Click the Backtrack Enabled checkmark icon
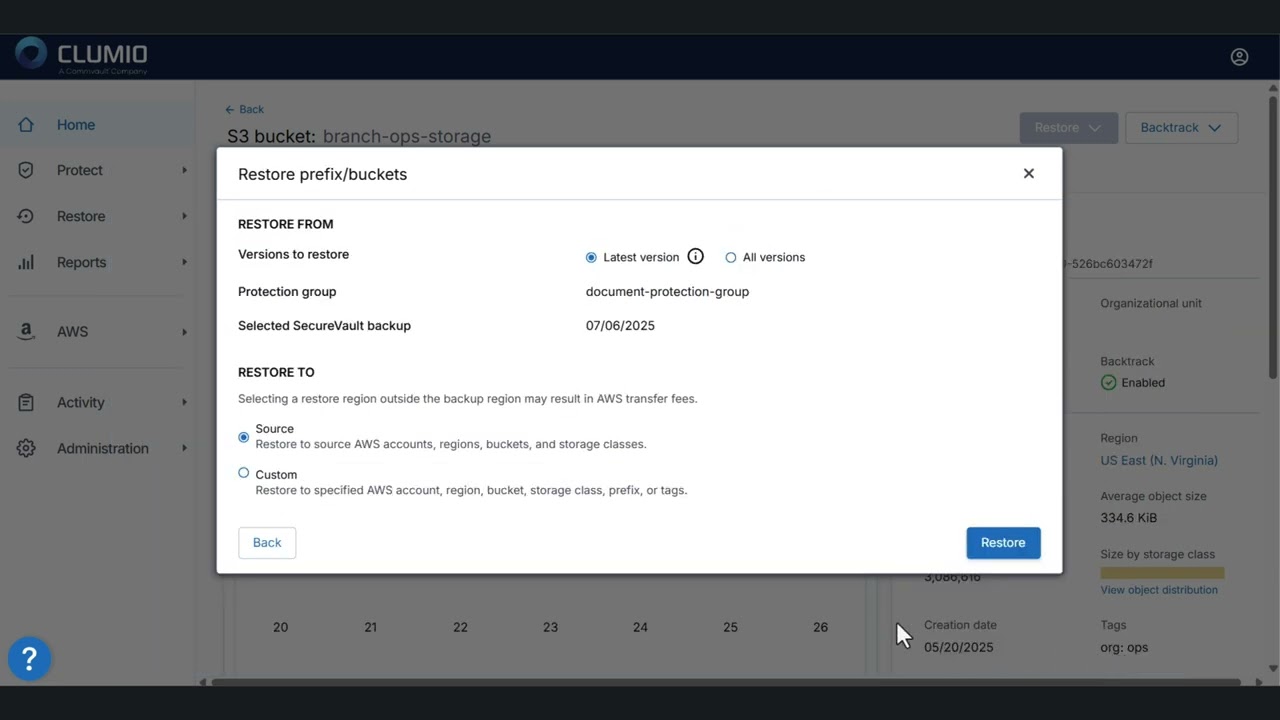The height and width of the screenshot is (720, 1280). 1108,382
